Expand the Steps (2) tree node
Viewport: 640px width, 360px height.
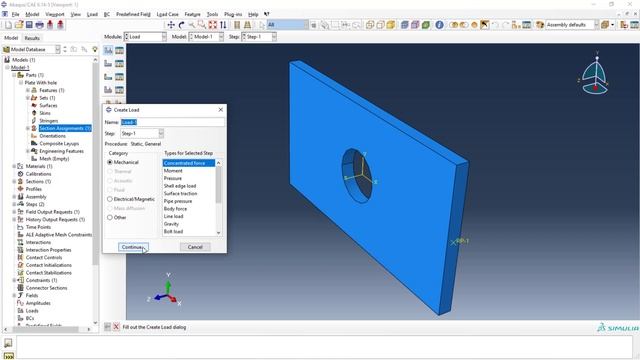[14, 204]
